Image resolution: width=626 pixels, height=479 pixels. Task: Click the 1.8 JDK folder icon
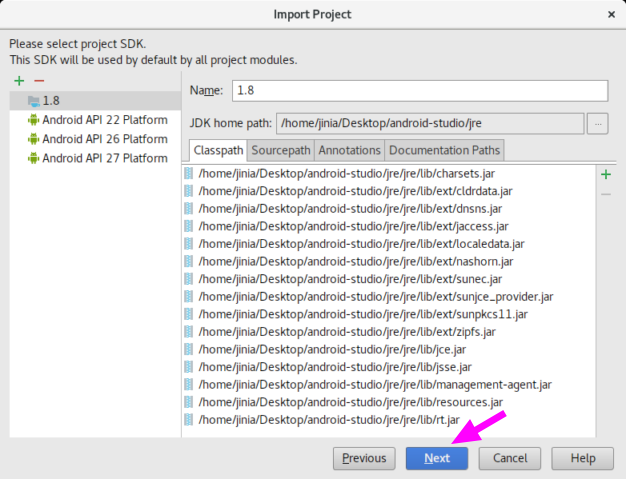pos(34,101)
